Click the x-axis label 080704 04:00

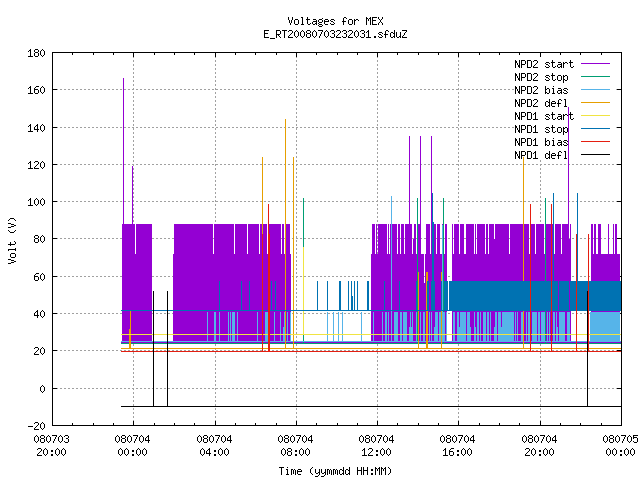click(x=214, y=446)
